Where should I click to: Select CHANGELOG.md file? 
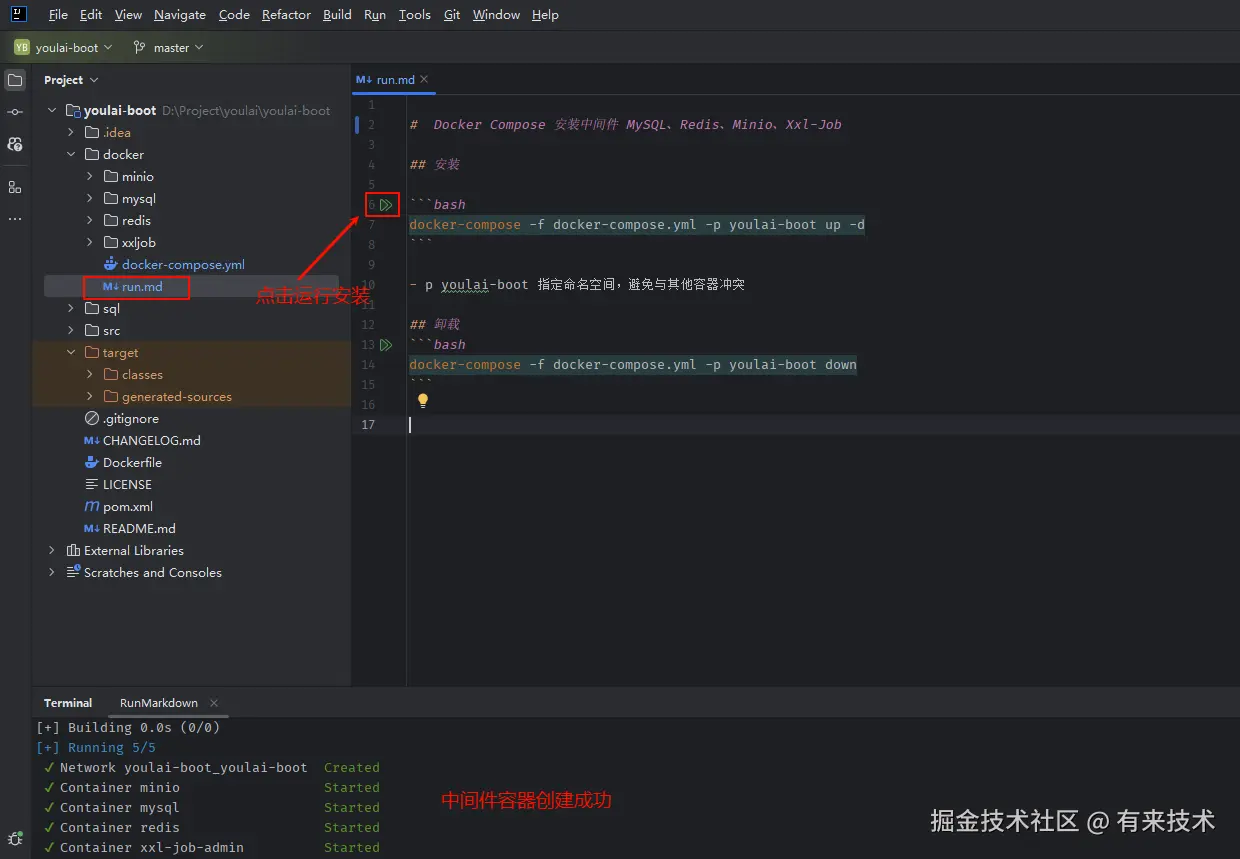(151, 440)
